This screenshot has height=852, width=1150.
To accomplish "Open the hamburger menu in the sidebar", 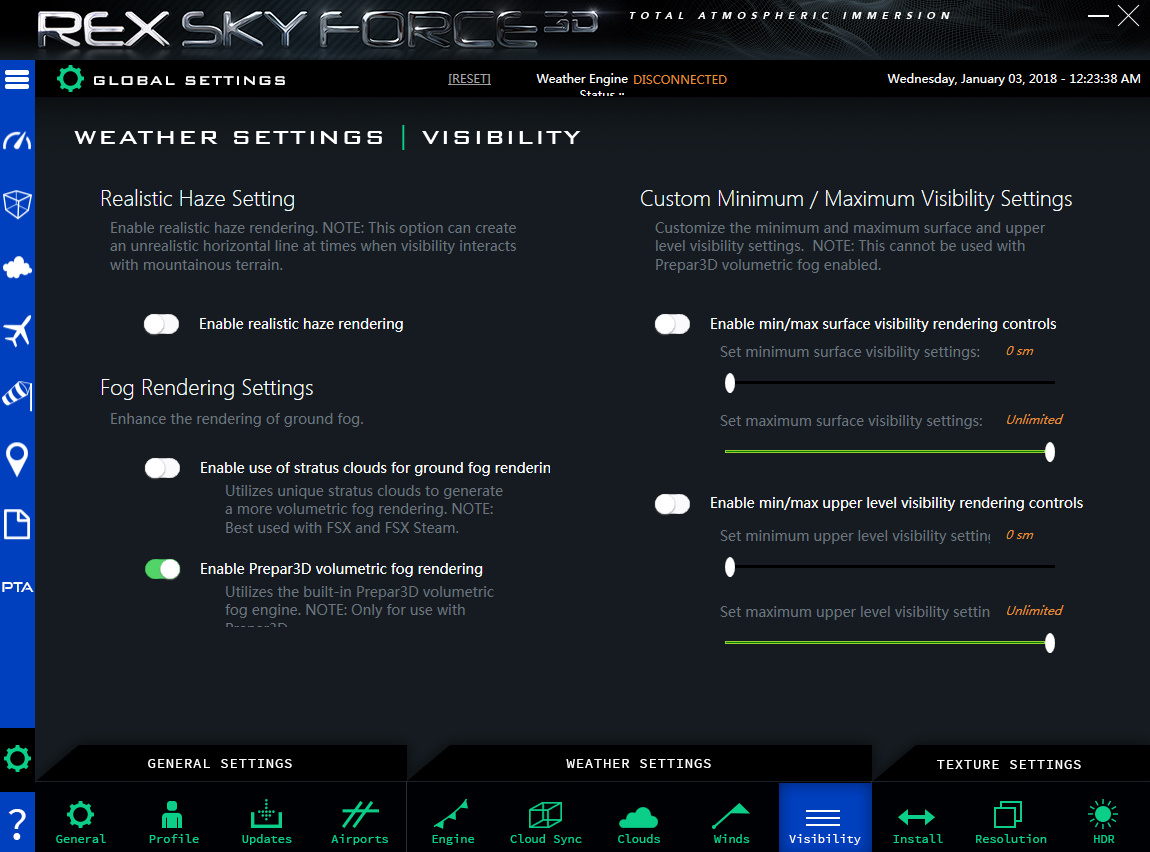I will pyautogui.click(x=17, y=79).
